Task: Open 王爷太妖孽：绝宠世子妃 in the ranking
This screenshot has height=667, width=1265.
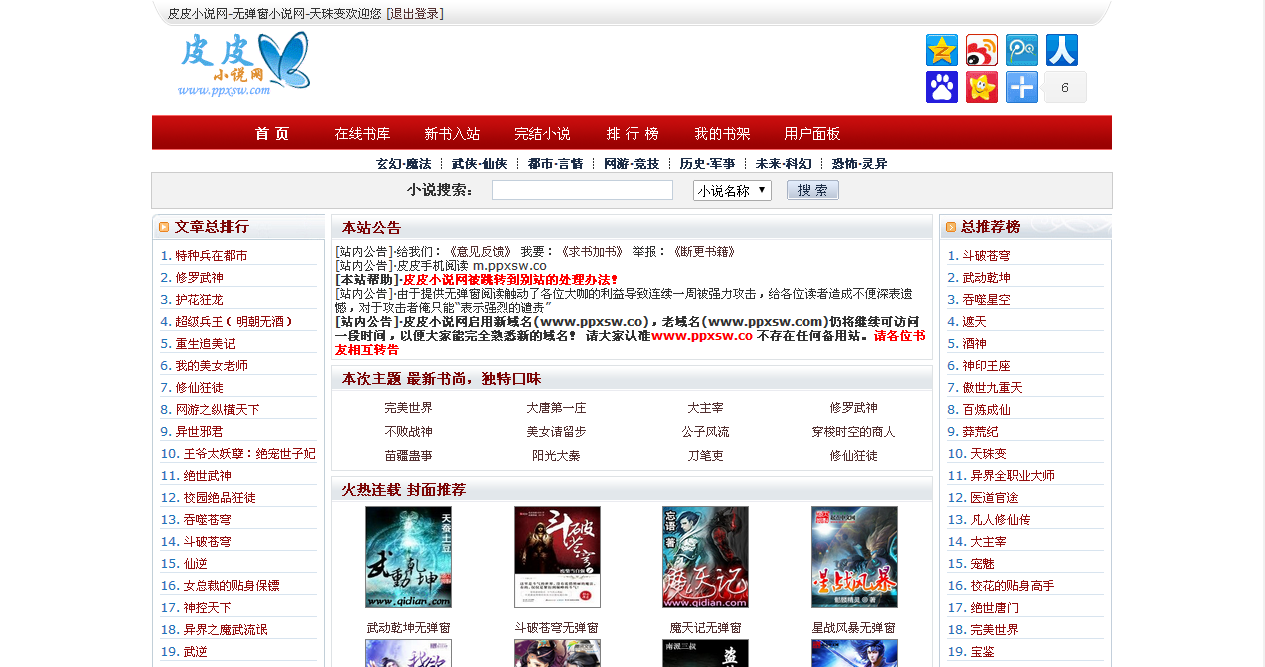Action: pos(249,454)
